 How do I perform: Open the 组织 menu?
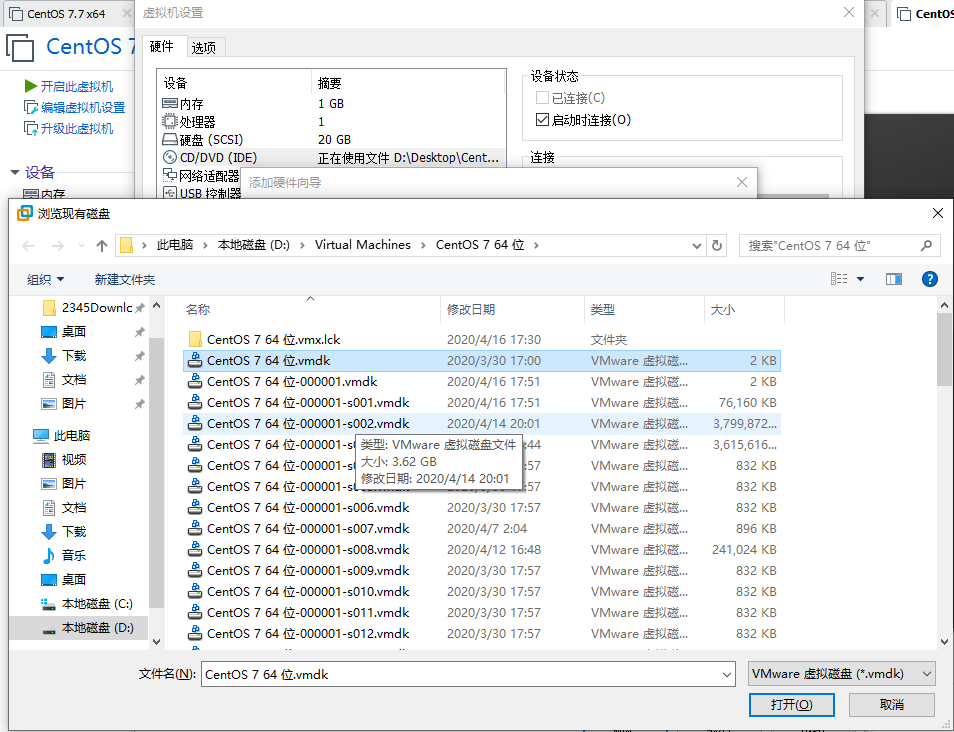coord(45,279)
